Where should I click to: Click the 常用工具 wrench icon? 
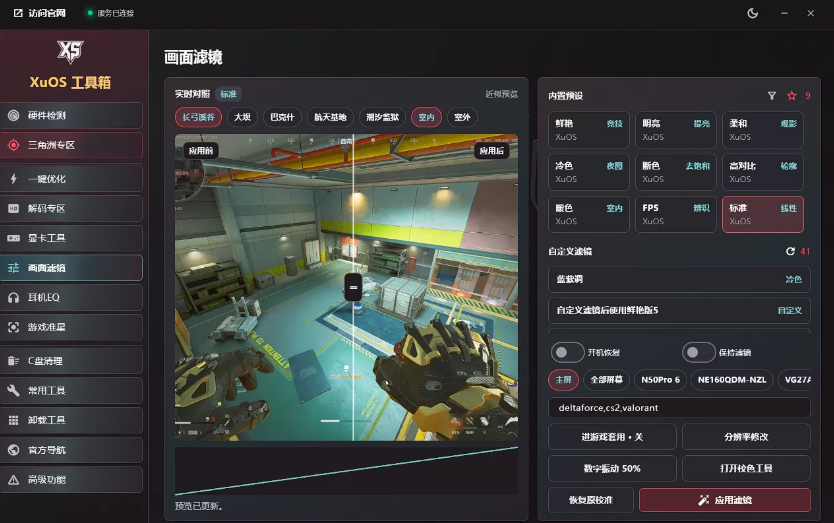(x=14, y=391)
